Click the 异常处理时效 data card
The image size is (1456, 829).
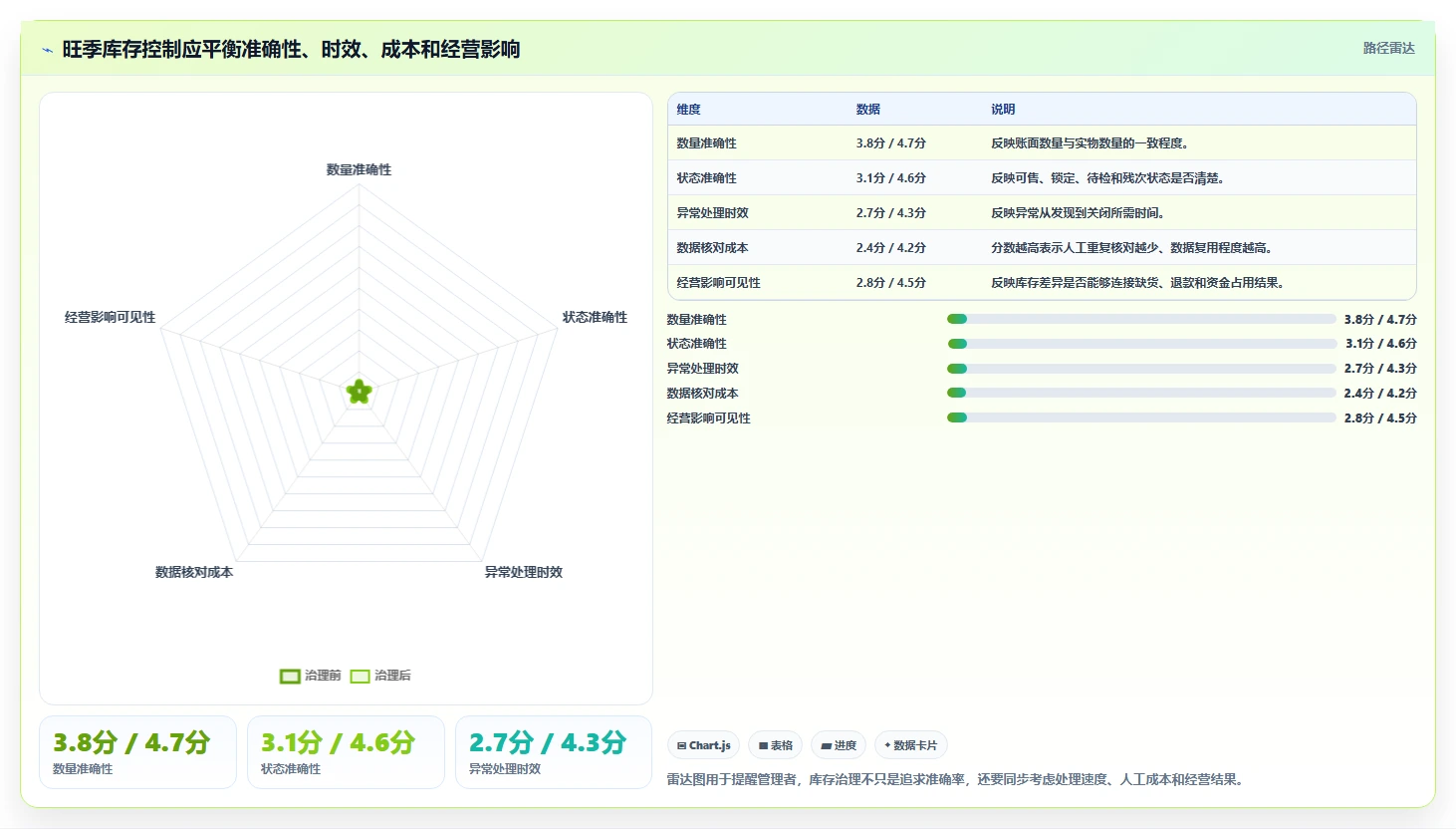pos(554,752)
